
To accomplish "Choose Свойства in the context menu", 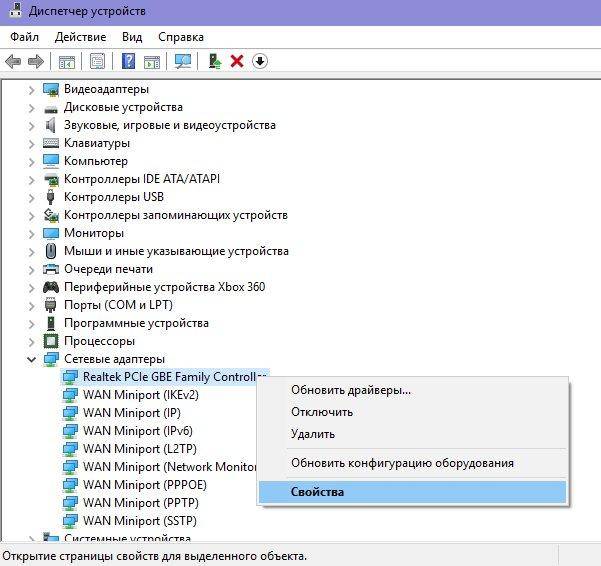I will click(x=317, y=492).
